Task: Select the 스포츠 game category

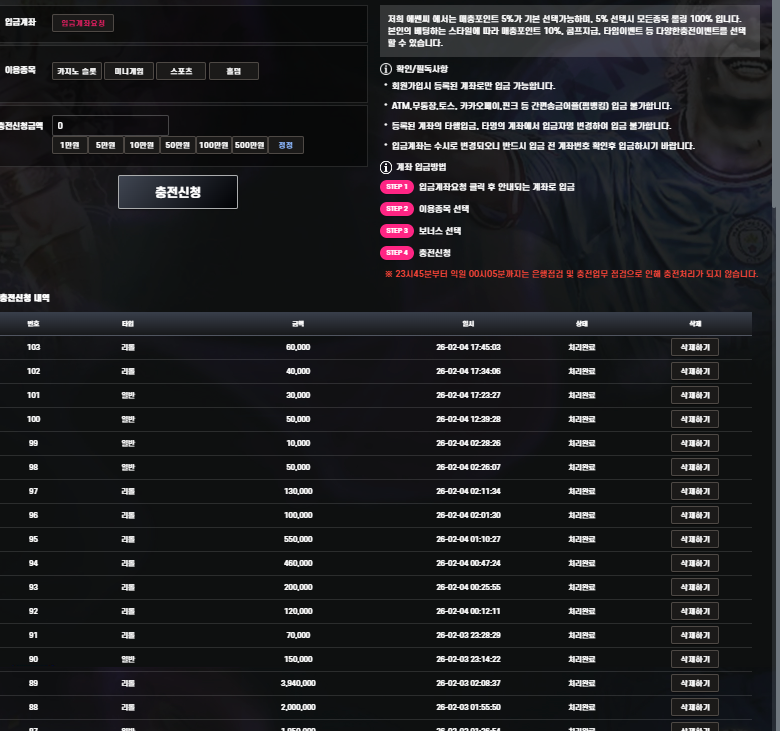Action: pyautogui.click(x=181, y=71)
